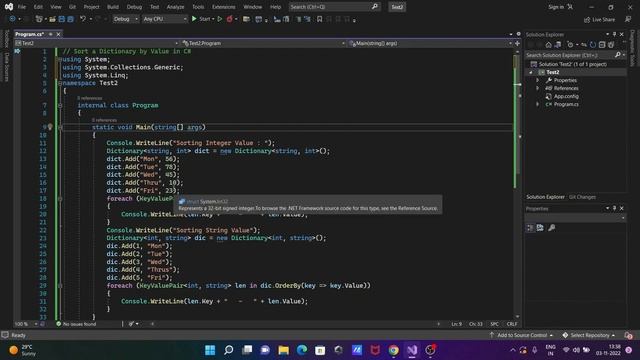Click the Categorized view icon in Properties panel
Image resolution: width=640 pixels, height=360 pixels.
530,228
